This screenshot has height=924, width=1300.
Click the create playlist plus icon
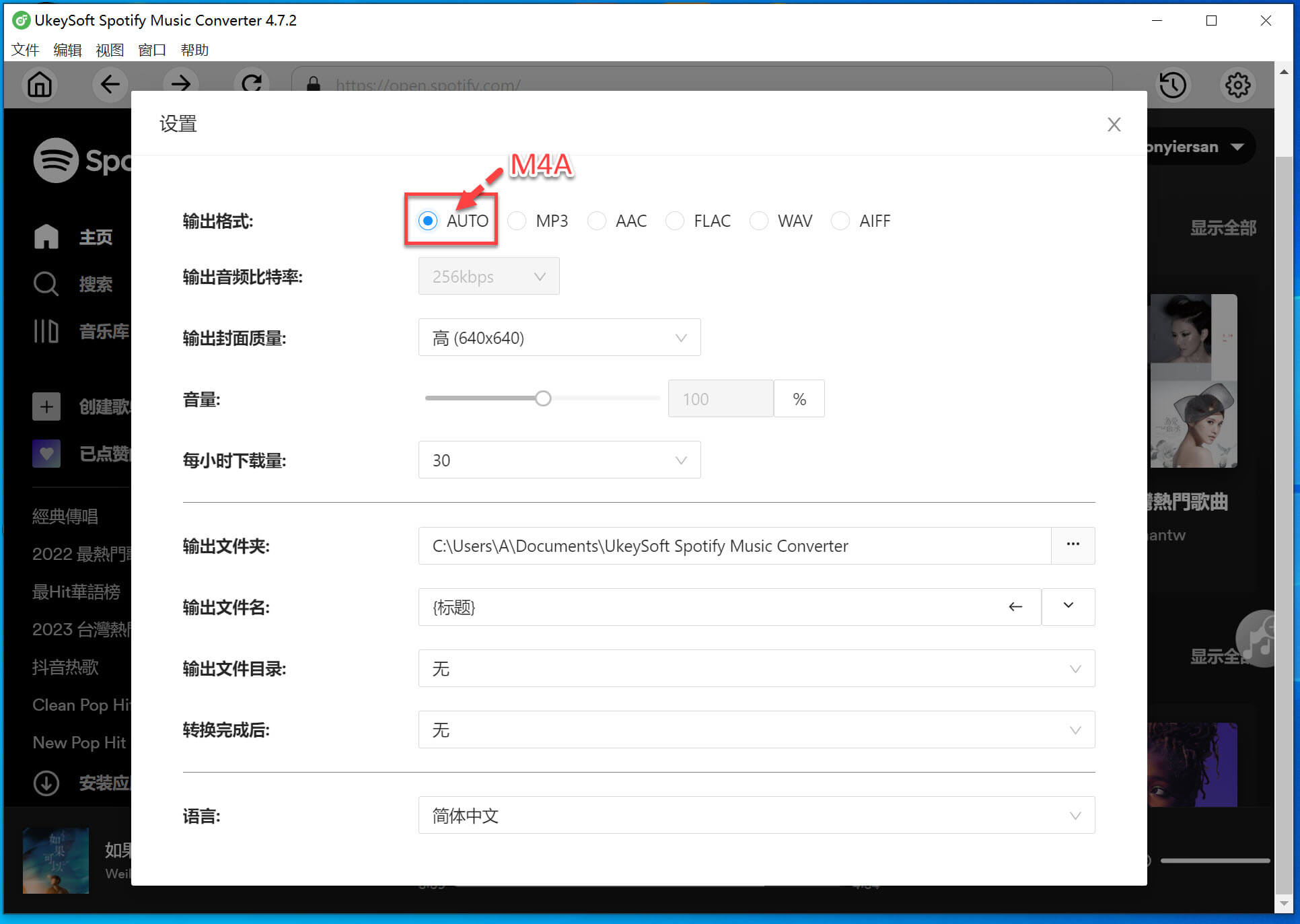click(x=46, y=406)
